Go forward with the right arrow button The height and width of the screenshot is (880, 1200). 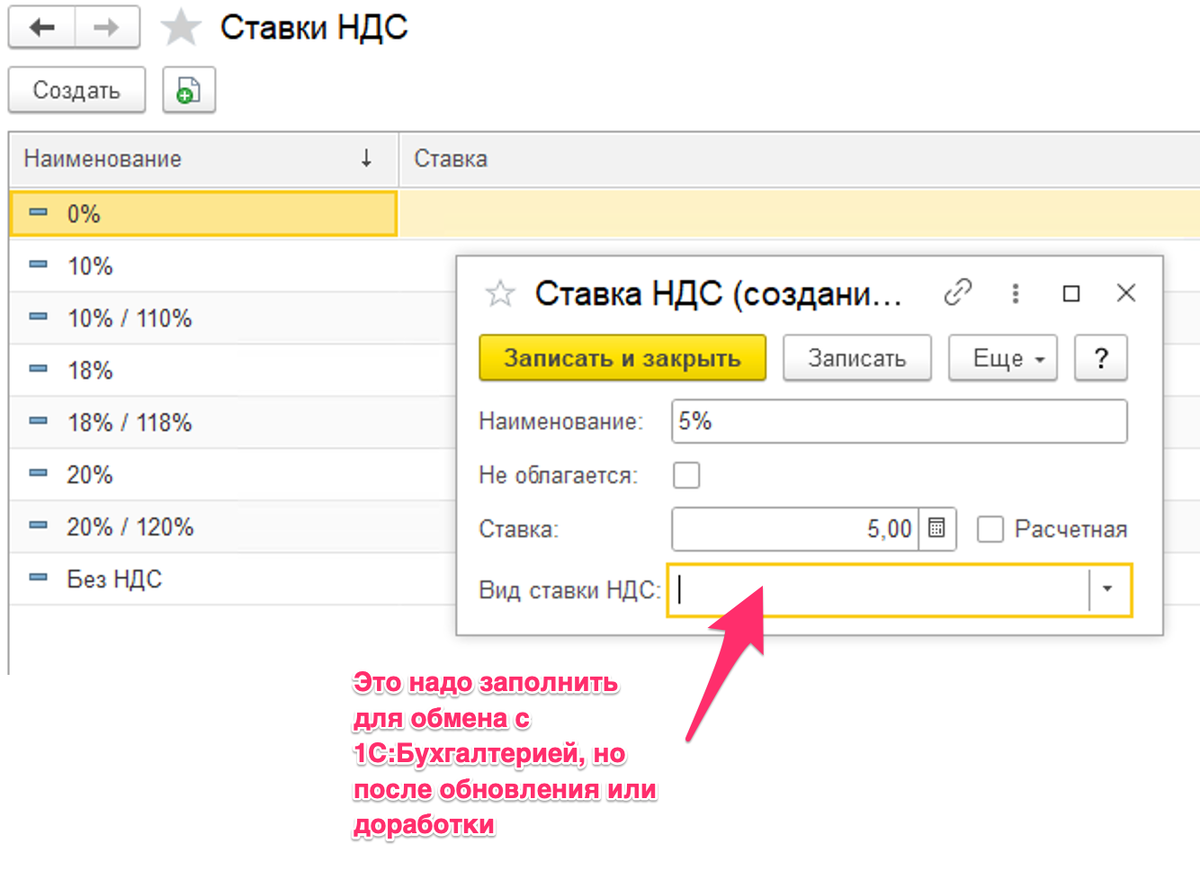point(107,28)
